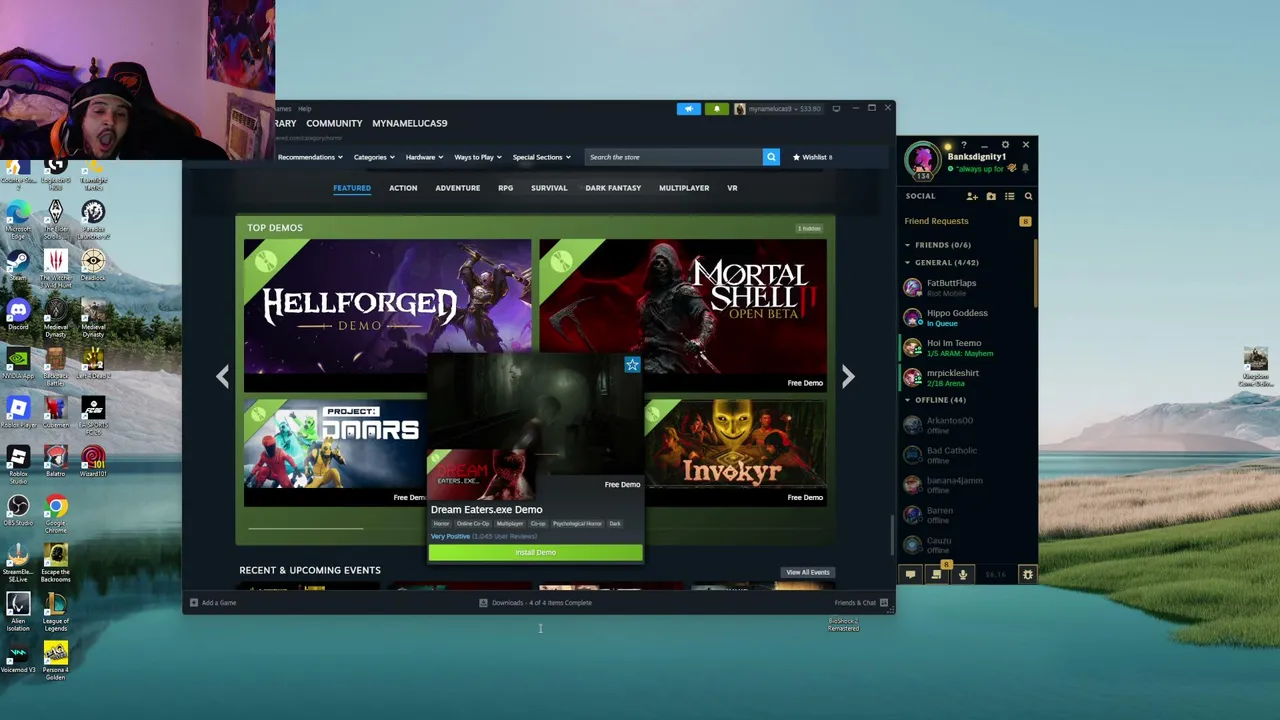Select the SURVIVAL tab

(549, 188)
